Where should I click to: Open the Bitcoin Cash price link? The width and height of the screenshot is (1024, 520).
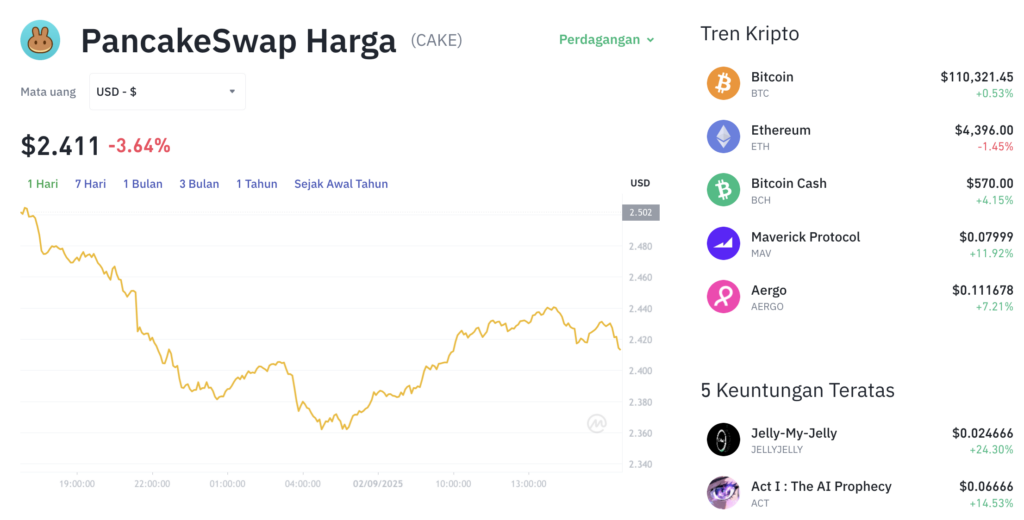[989, 184]
